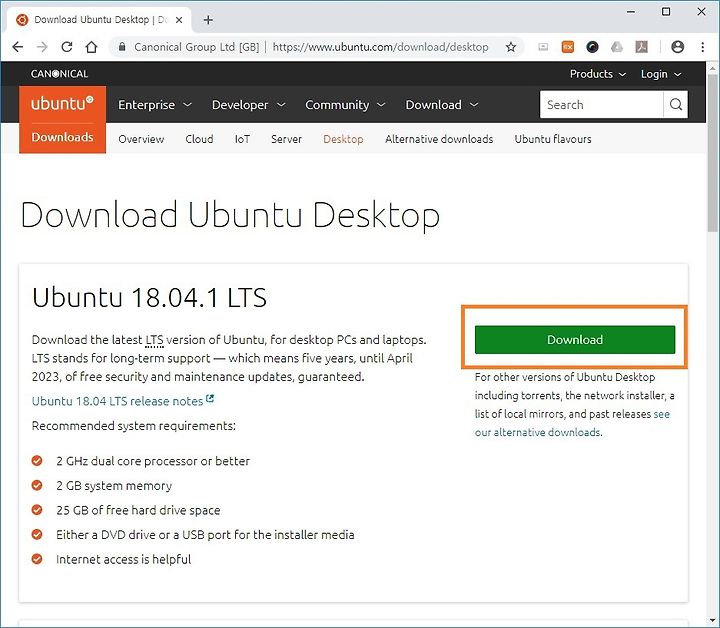720x628 pixels.
Task: Click the 'Ubuntu 18.04.1 LTS' heading
Action: [149, 297]
